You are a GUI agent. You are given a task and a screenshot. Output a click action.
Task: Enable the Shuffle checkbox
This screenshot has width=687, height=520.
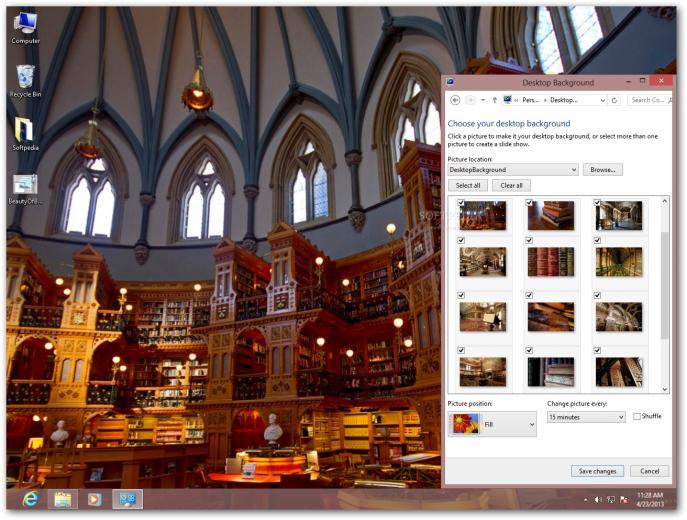[637, 417]
